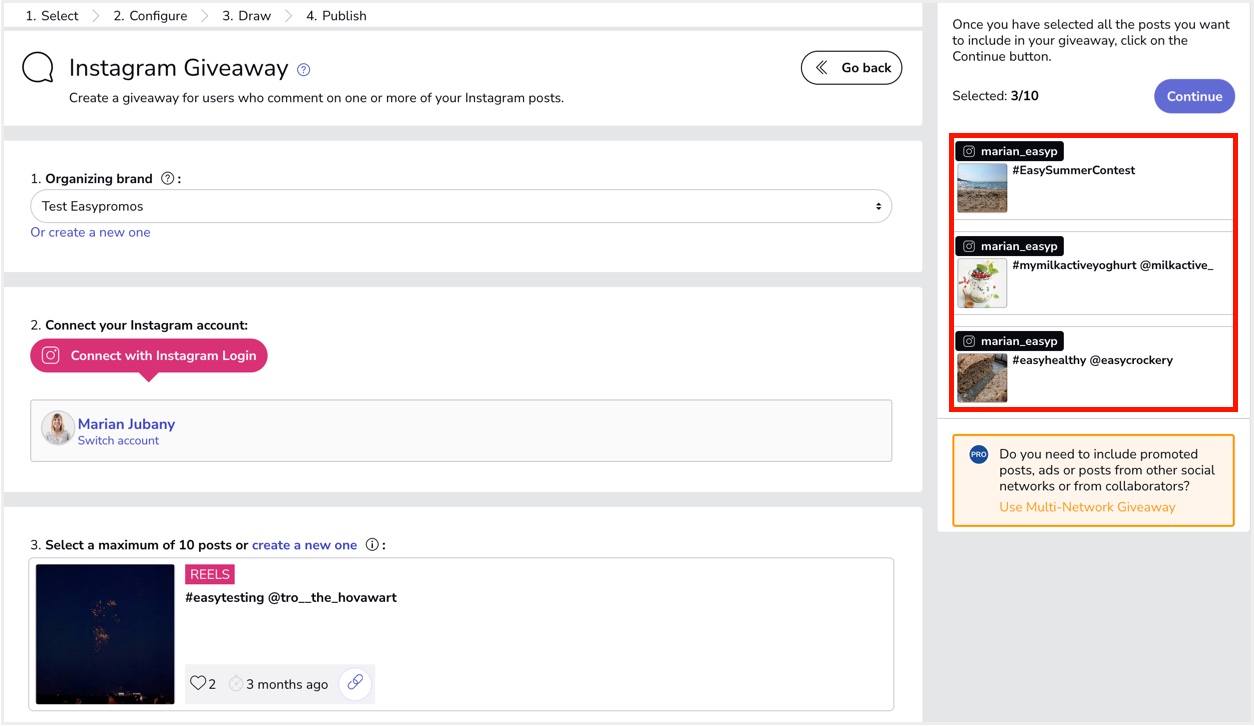Click the link icon on the REELS post
This screenshot has width=1254, height=726.
[x=355, y=684]
